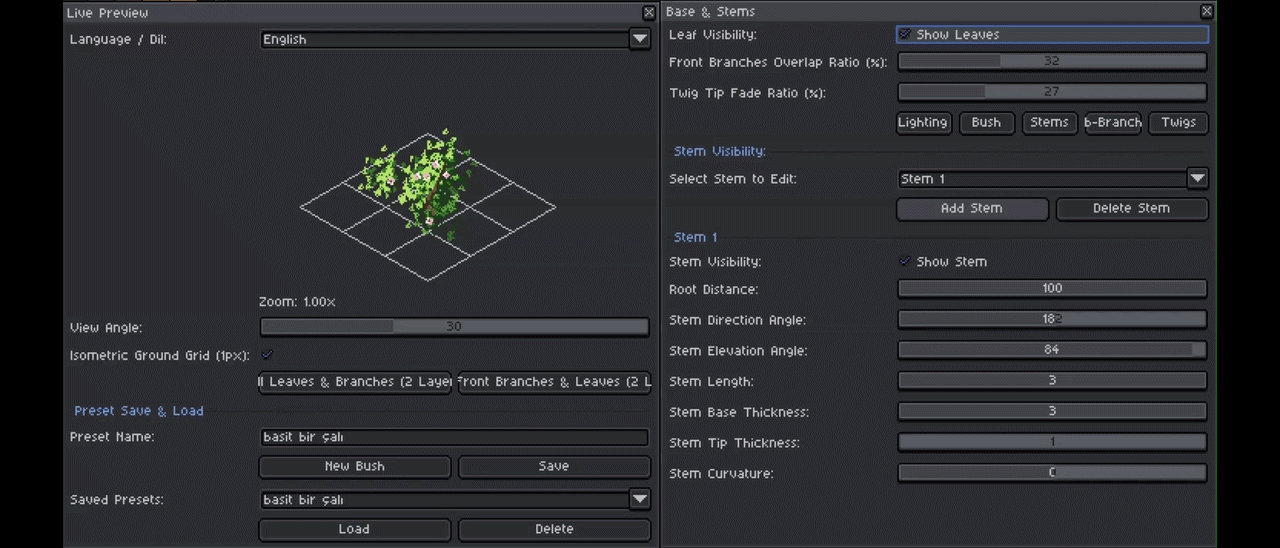Adjust Front Branches Overlap Ratio slider
This screenshot has width=1280, height=548.
1052,61
